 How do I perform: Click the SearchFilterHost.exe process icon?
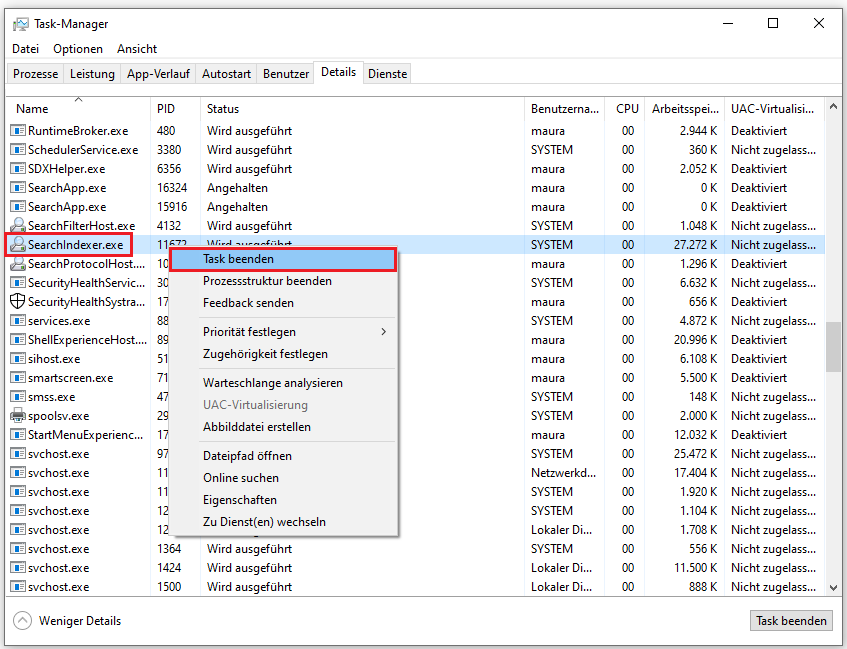(17, 225)
